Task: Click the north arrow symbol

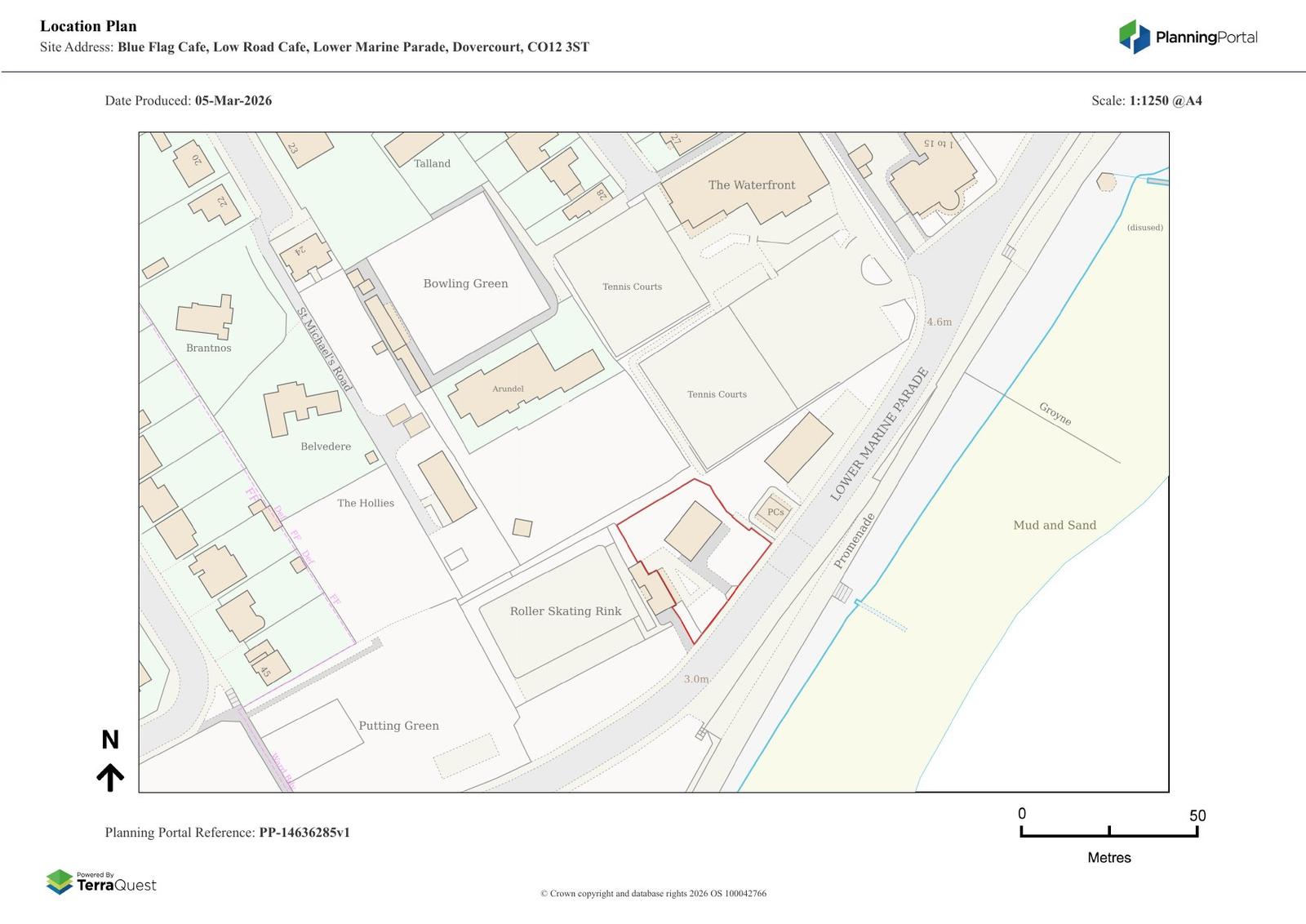Action: pyautogui.click(x=110, y=777)
